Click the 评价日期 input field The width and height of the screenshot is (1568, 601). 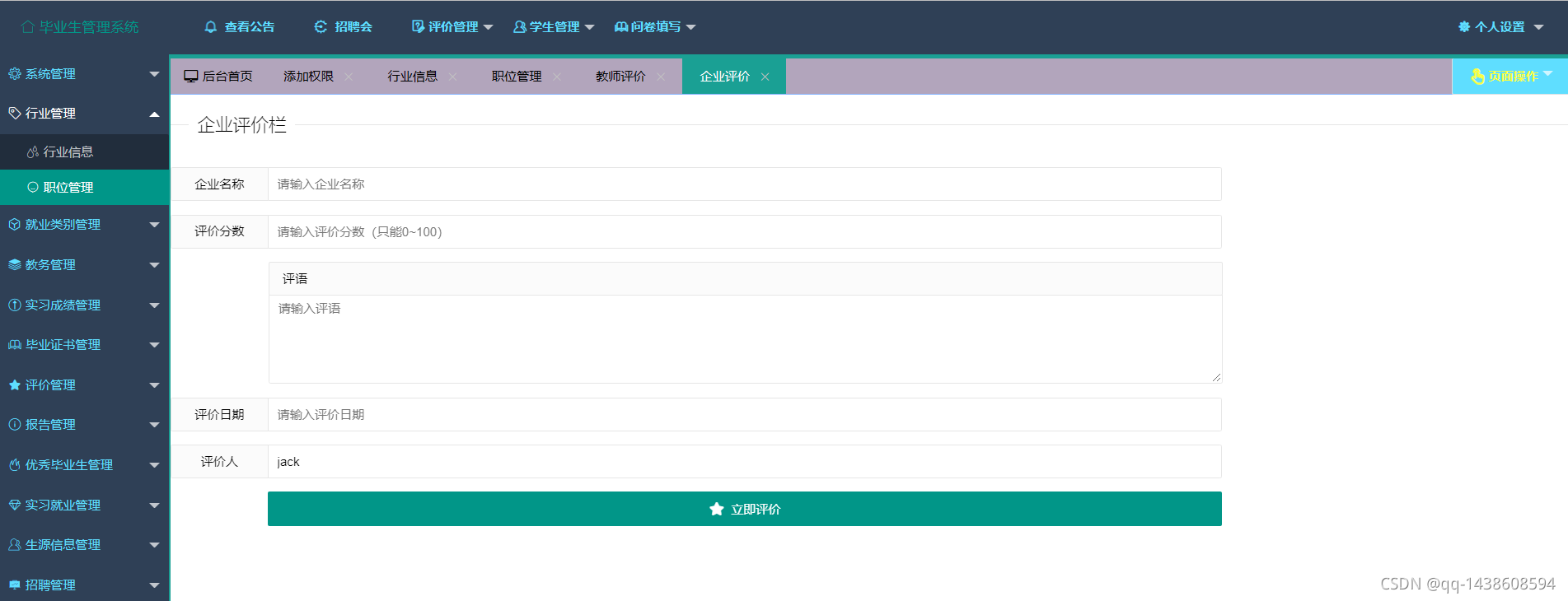[x=745, y=415]
